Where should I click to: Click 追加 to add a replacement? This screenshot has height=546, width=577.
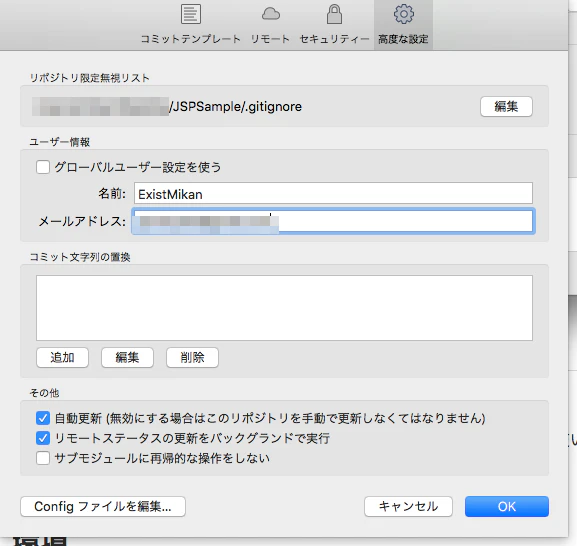pos(62,358)
